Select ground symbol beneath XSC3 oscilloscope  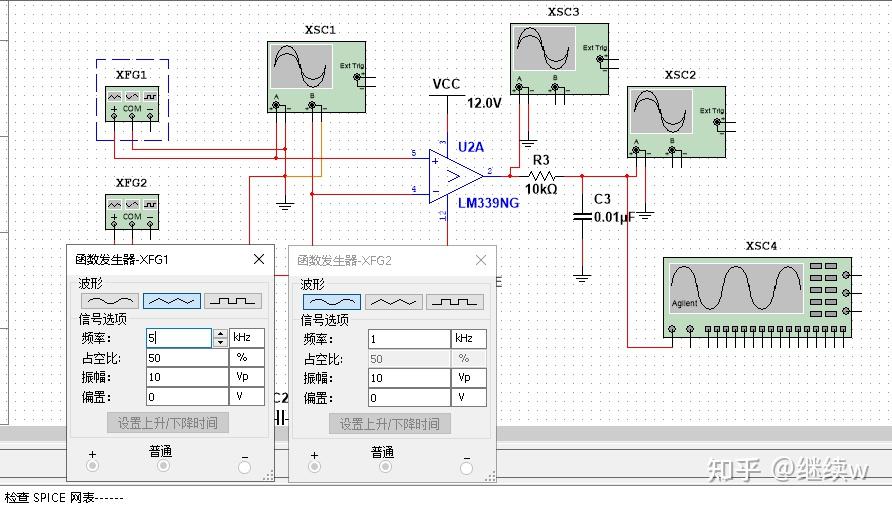528,143
